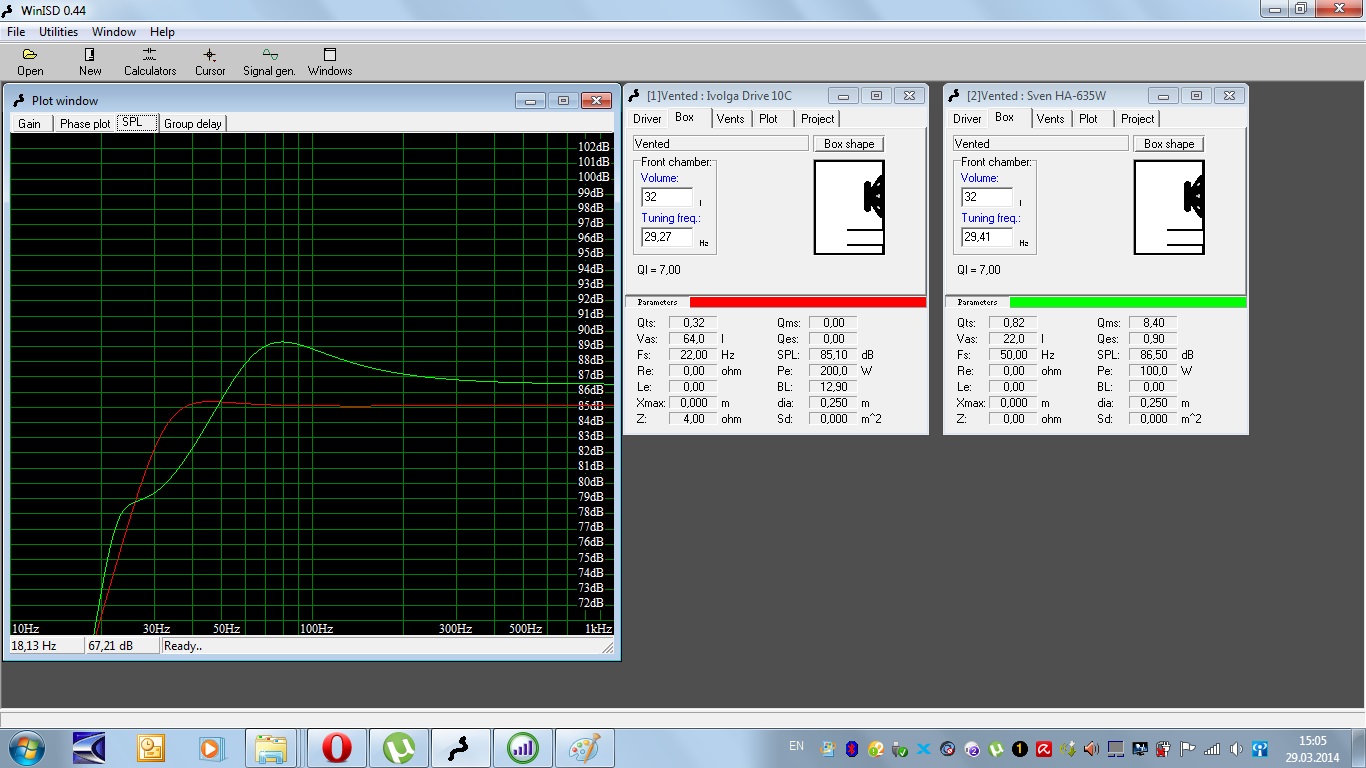Open the File menu
The height and width of the screenshot is (768, 1366).
[x=16, y=32]
